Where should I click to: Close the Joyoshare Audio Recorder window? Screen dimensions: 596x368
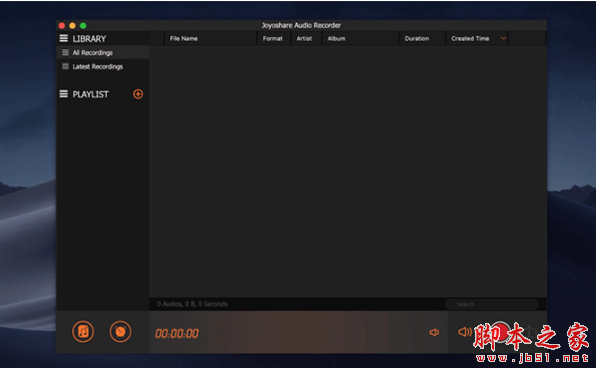pyautogui.click(x=62, y=26)
